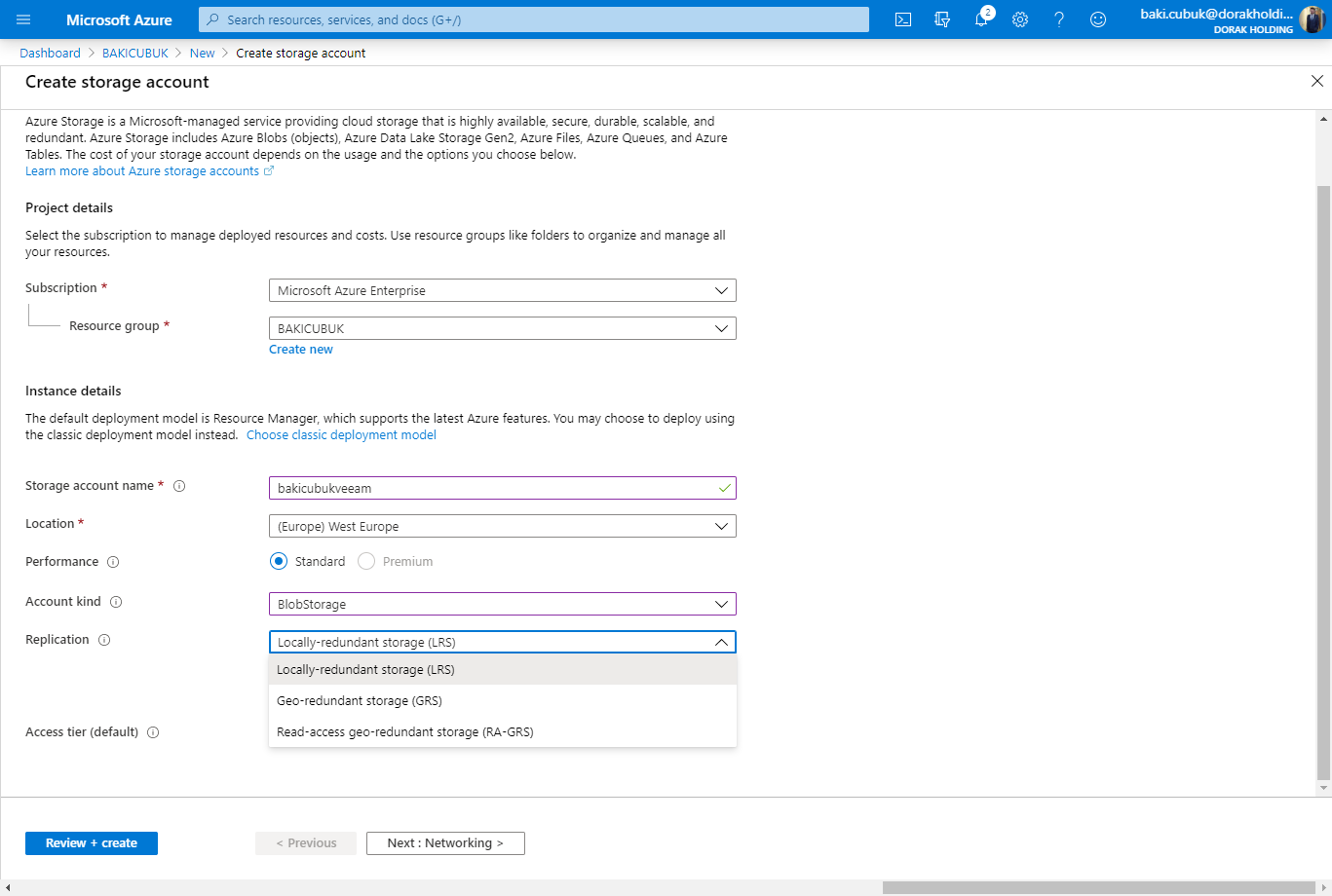Click the Next : Networking button
The image size is (1332, 896).
pyautogui.click(x=445, y=843)
